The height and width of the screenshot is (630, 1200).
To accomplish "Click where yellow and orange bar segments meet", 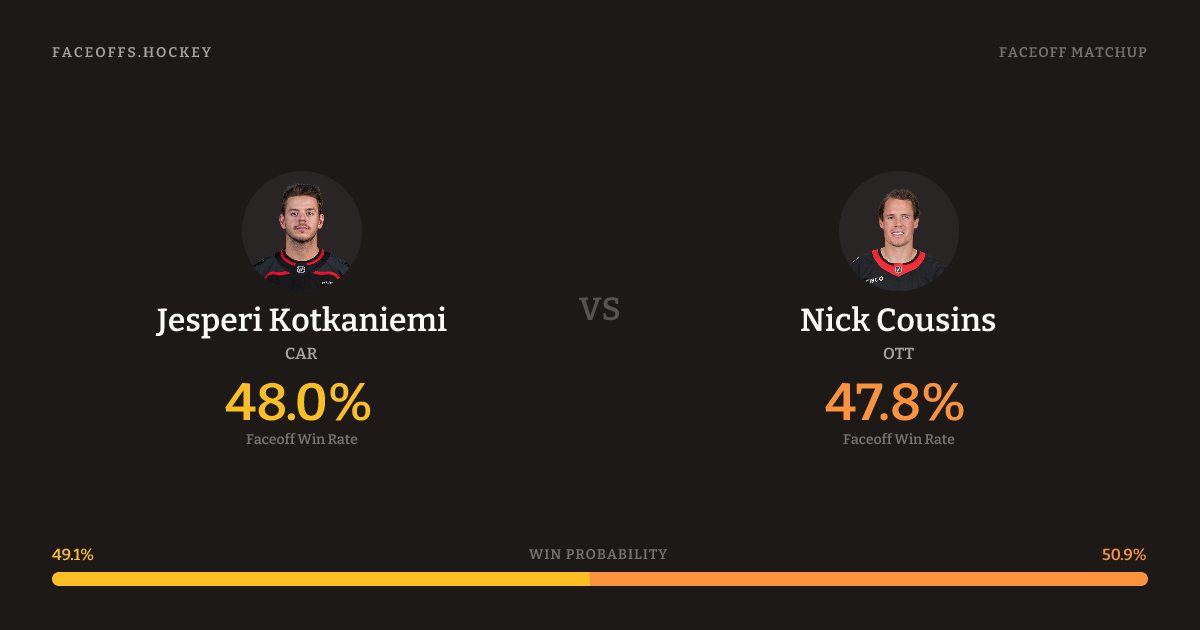I will tap(590, 579).
